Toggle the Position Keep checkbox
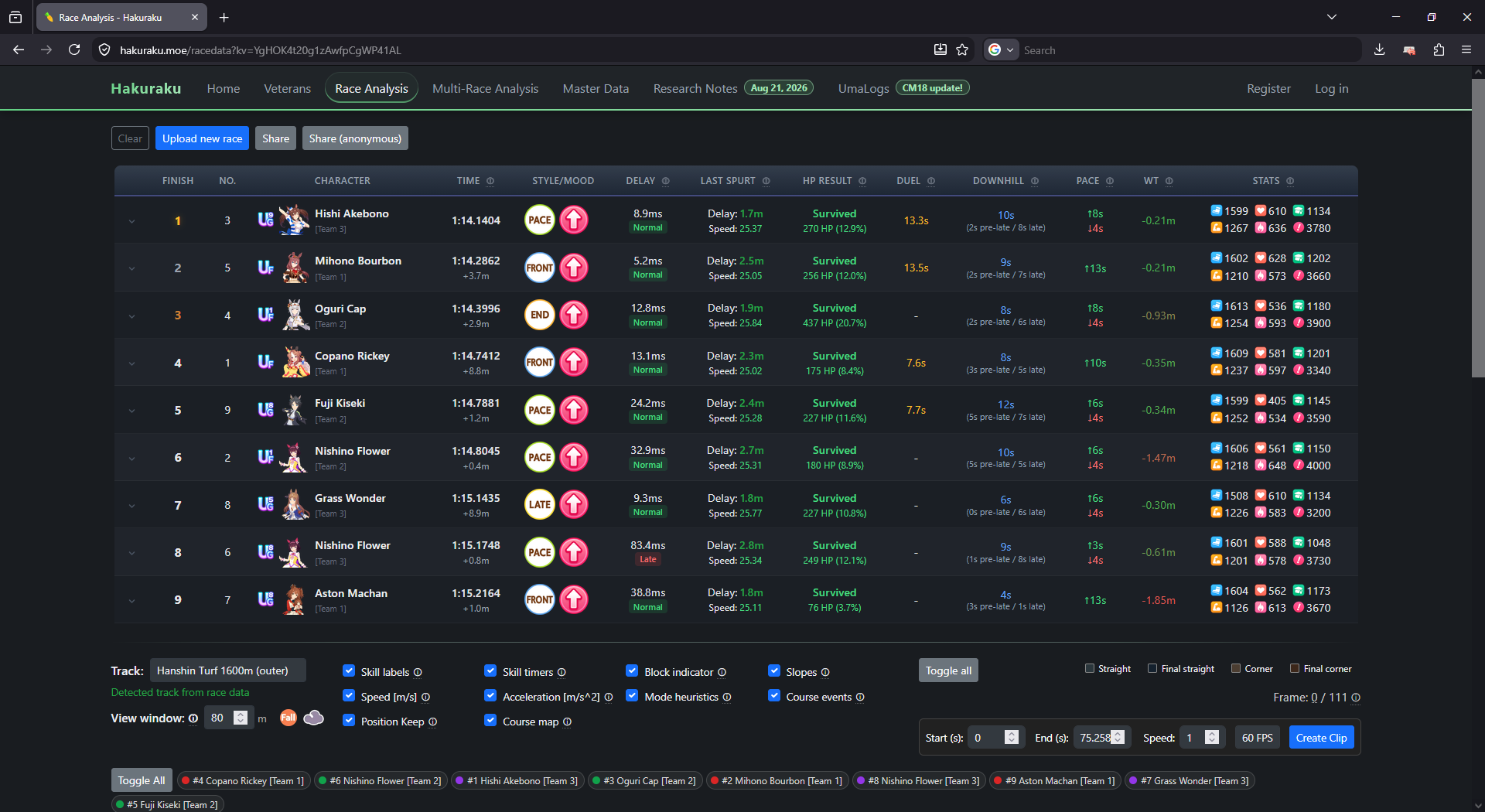The width and height of the screenshot is (1485, 812). coord(349,721)
